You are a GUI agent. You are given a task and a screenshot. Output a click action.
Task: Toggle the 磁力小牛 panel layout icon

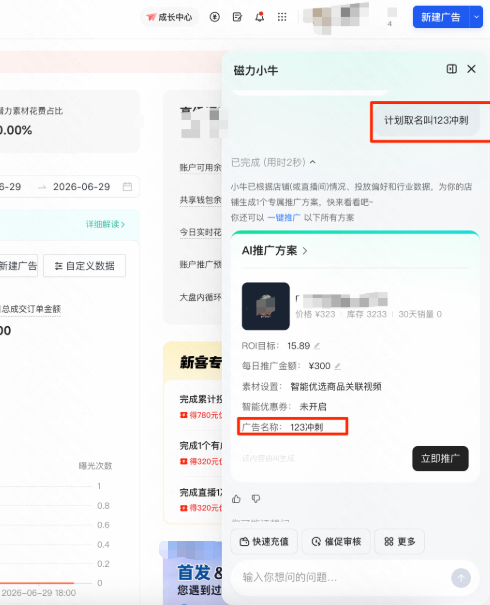pos(452,69)
